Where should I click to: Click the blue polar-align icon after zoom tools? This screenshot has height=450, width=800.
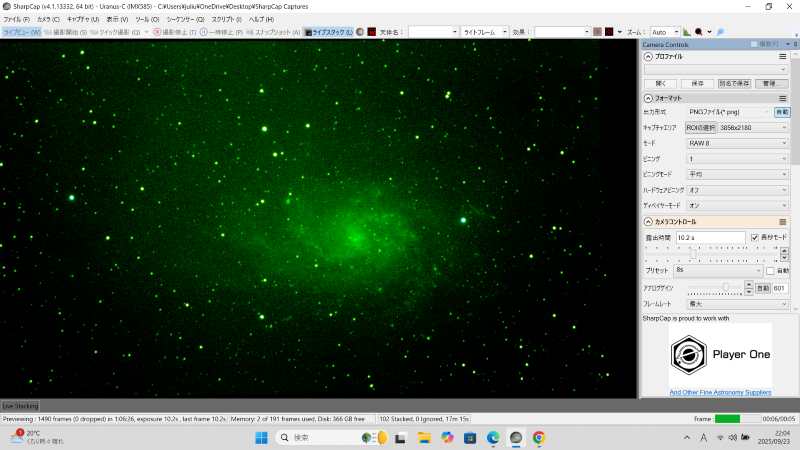pyautogui.click(x=721, y=32)
